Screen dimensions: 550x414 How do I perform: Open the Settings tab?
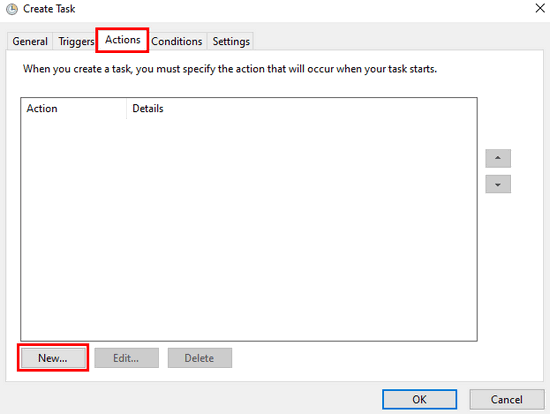click(231, 41)
